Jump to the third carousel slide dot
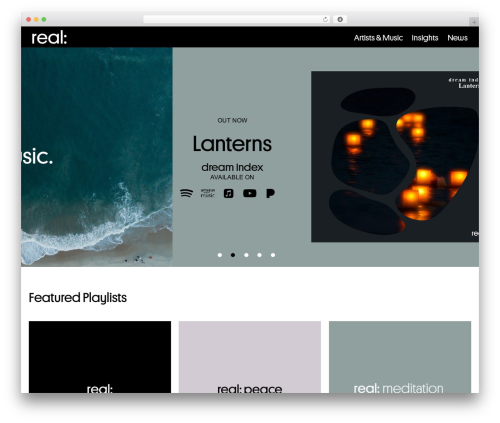This screenshot has width=500, height=423. coord(246,255)
